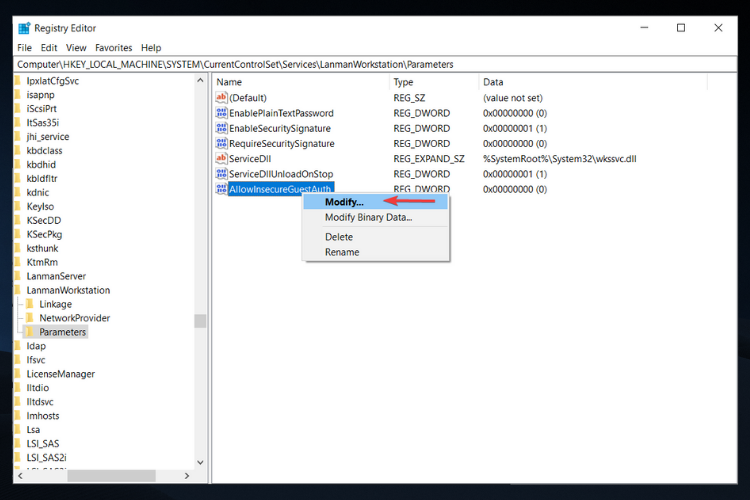Select the KSecPkg key
This screenshot has width=750, height=500.
coord(44,234)
